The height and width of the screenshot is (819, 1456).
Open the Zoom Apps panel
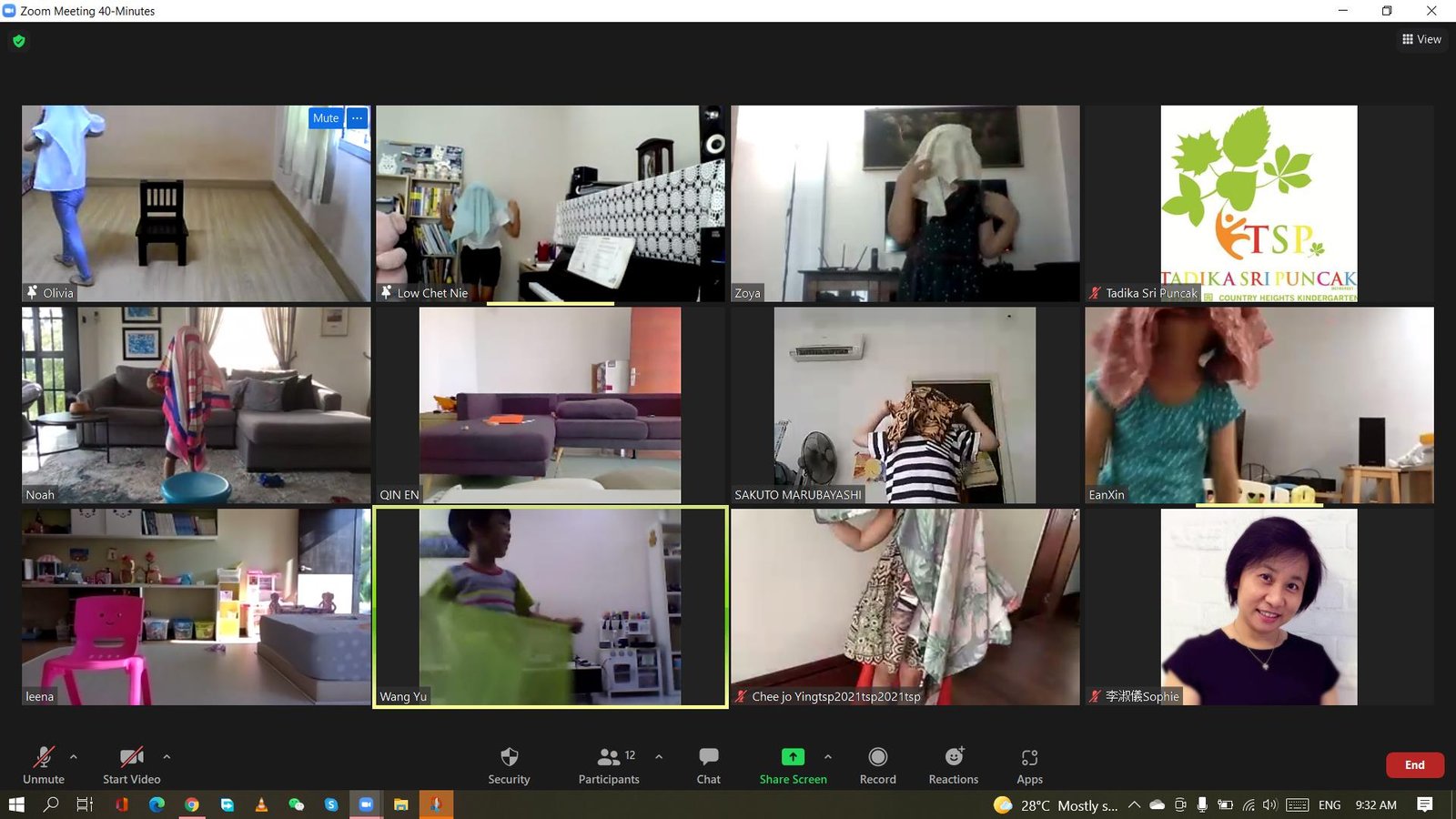(x=1029, y=764)
